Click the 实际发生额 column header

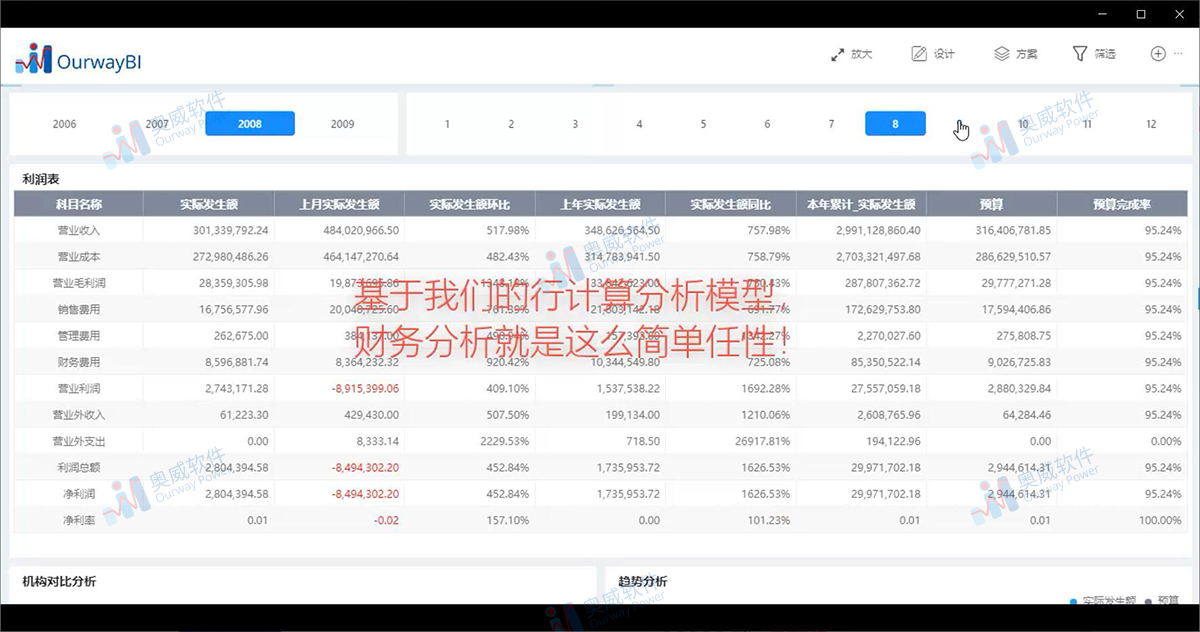(209, 204)
